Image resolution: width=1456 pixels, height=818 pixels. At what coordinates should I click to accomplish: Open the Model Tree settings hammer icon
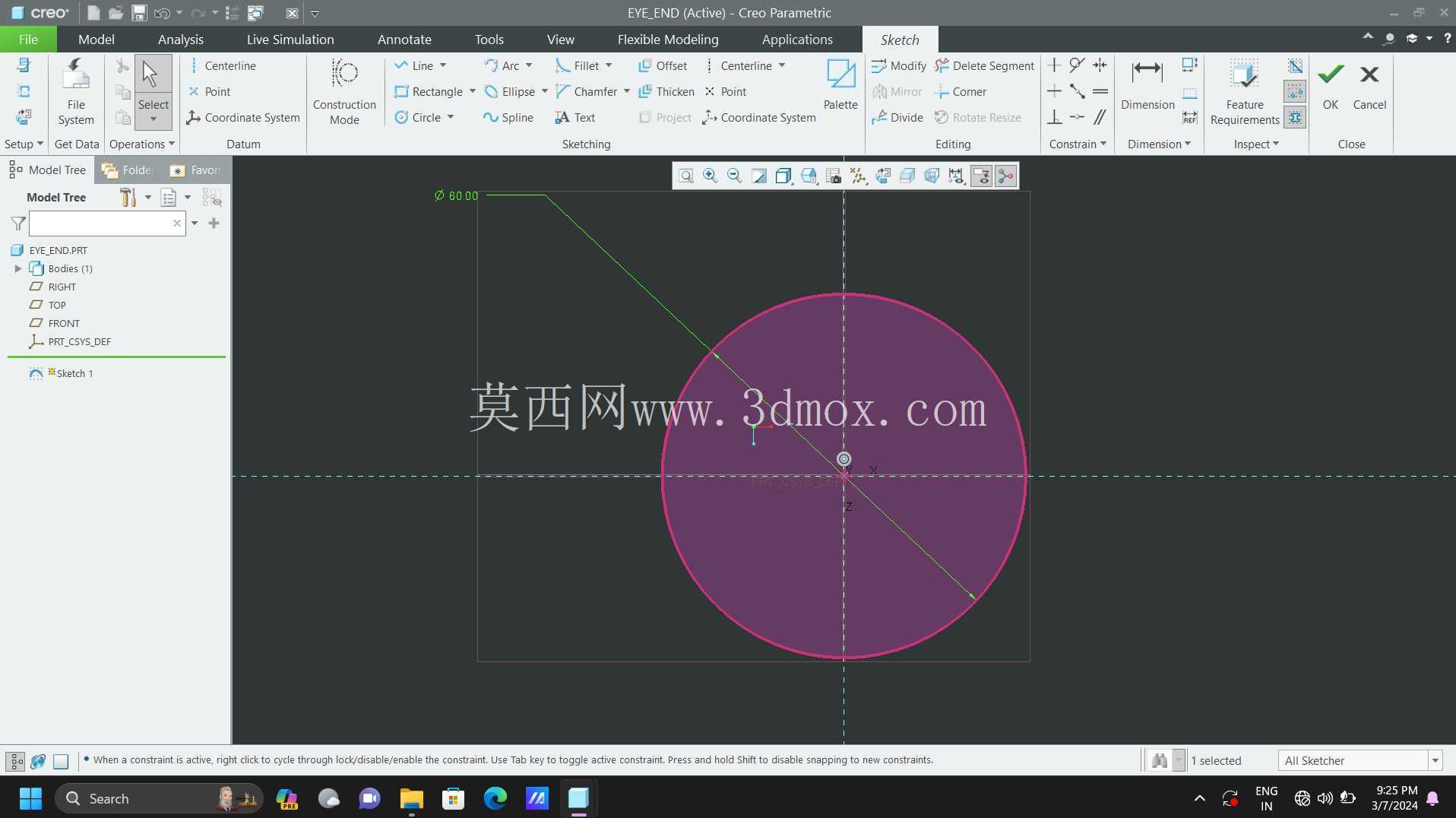coord(128,198)
